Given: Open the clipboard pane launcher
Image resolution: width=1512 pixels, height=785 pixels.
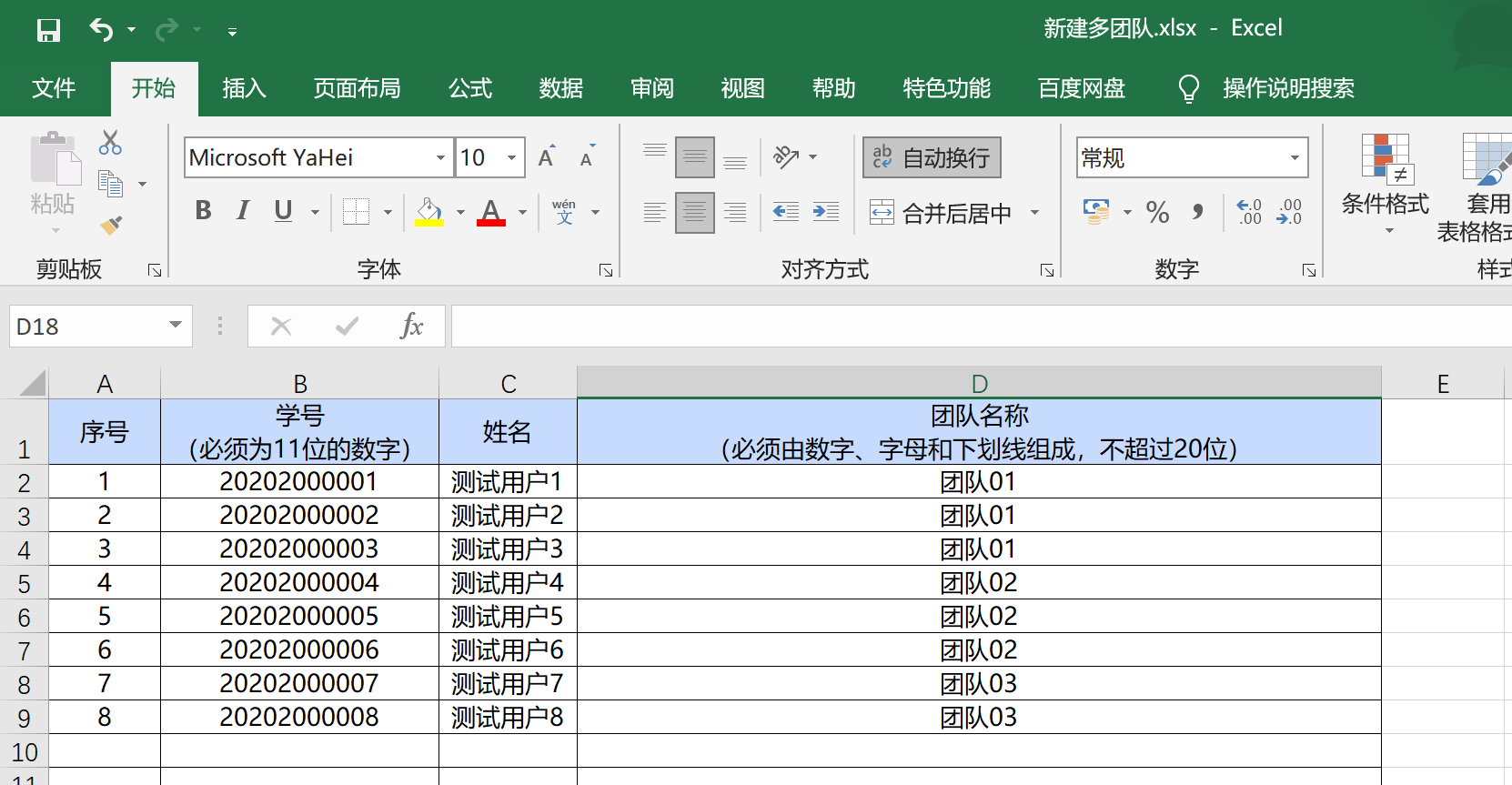Looking at the screenshot, I should (155, 270).
